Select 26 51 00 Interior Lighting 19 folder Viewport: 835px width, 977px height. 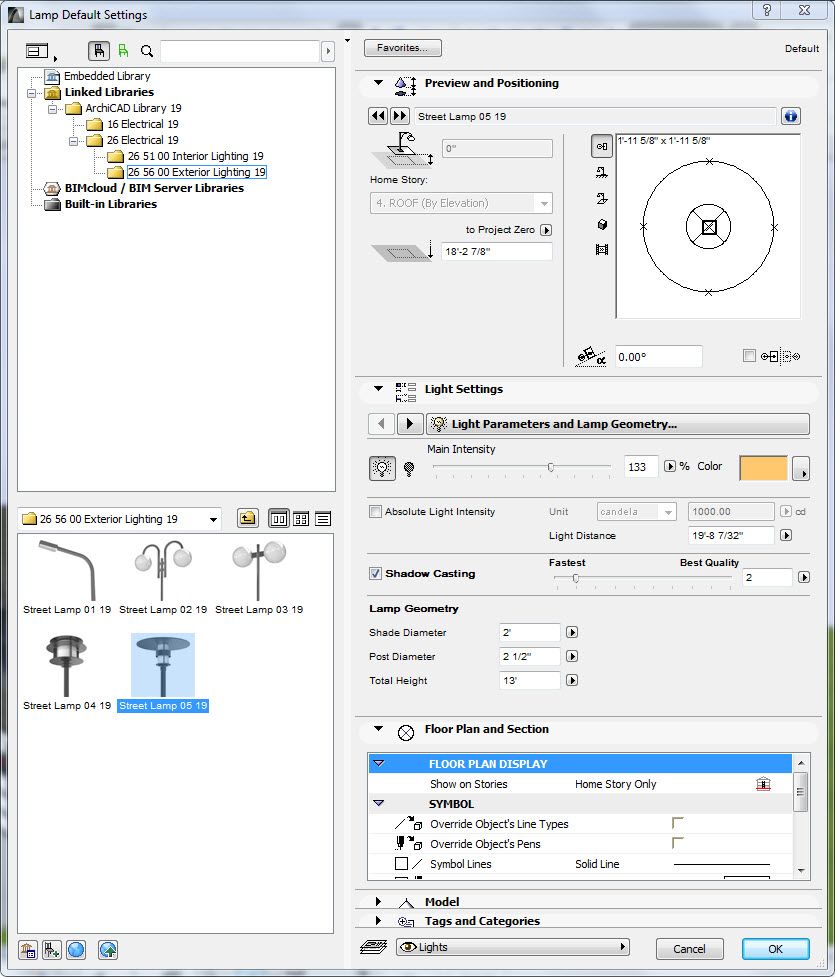(x=195, y=156)
